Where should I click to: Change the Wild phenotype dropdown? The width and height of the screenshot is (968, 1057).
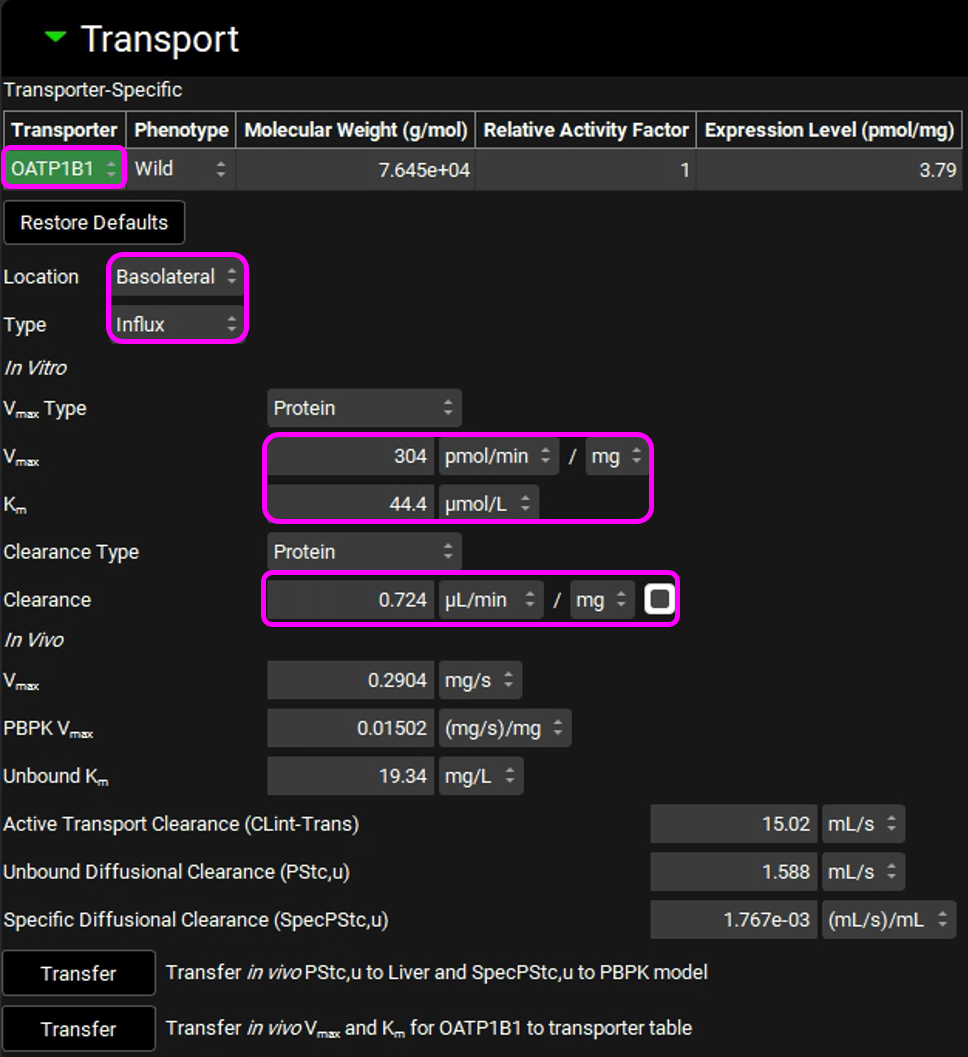pos(180,169)
